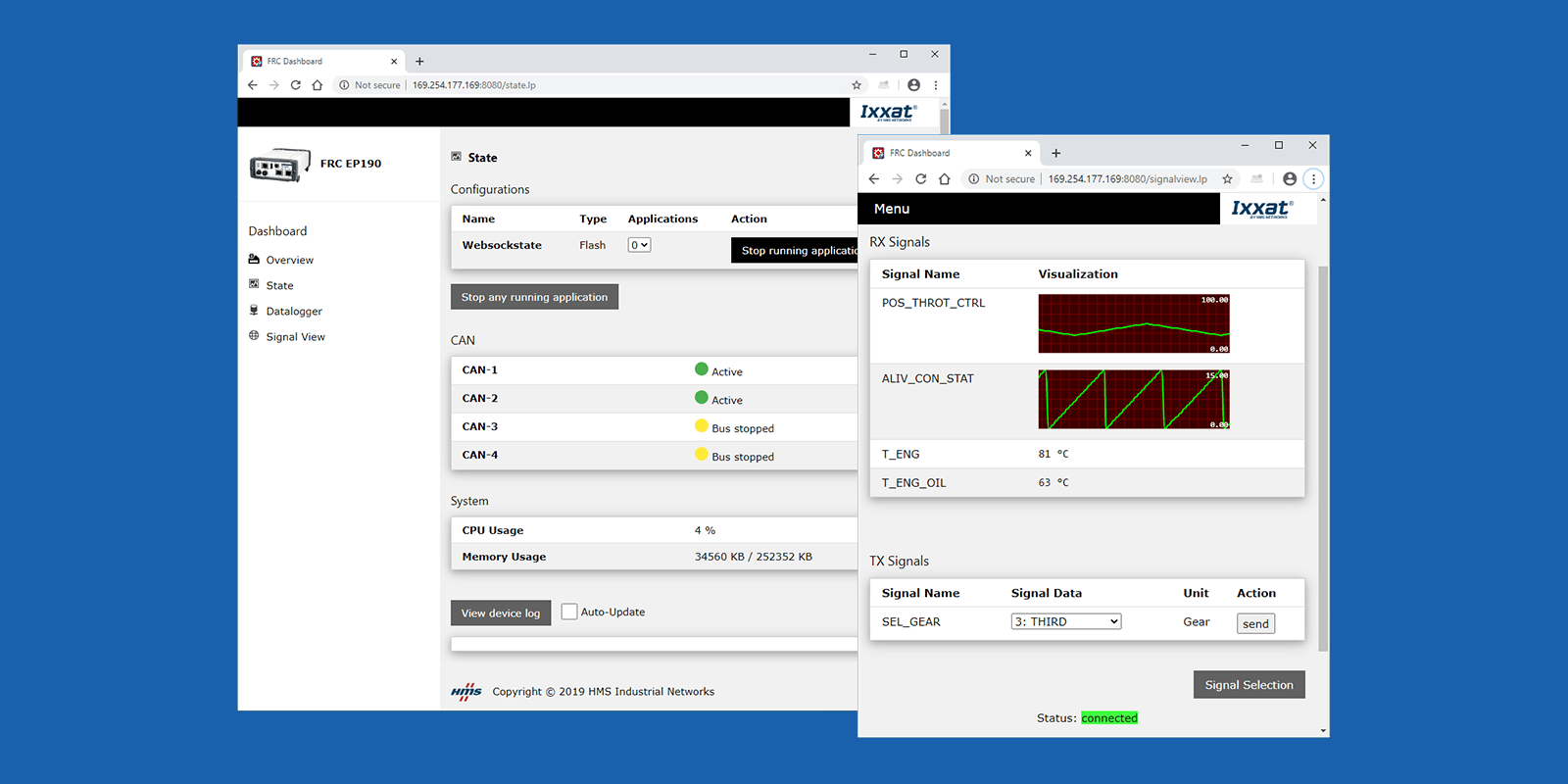The width and height of the screenshot is (1568, 784).
Task: Open Chrome three-dot menu in front window
Action: point(1313,179)
